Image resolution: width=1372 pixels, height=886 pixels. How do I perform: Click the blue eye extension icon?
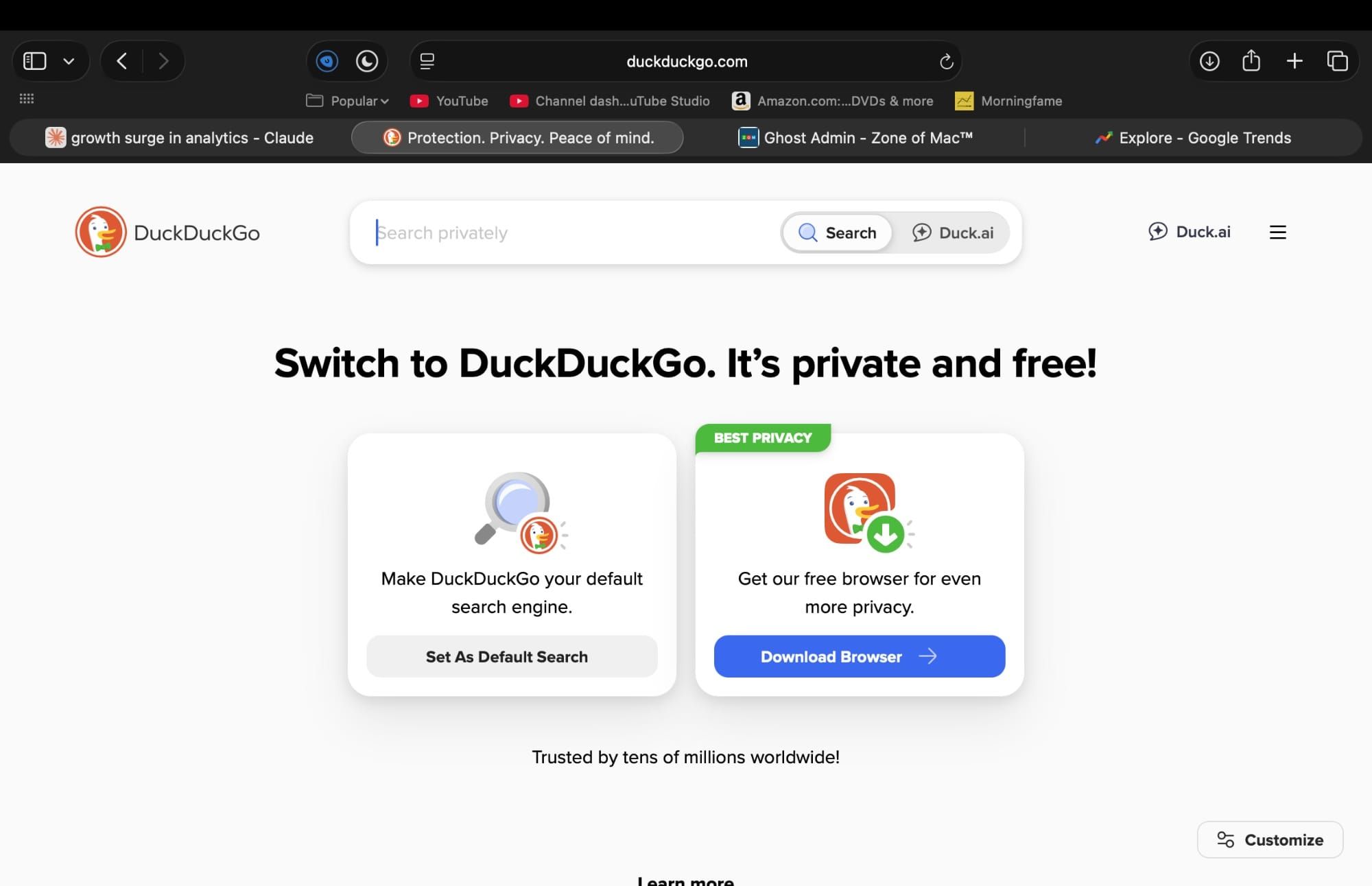click(x=327, y=61)
